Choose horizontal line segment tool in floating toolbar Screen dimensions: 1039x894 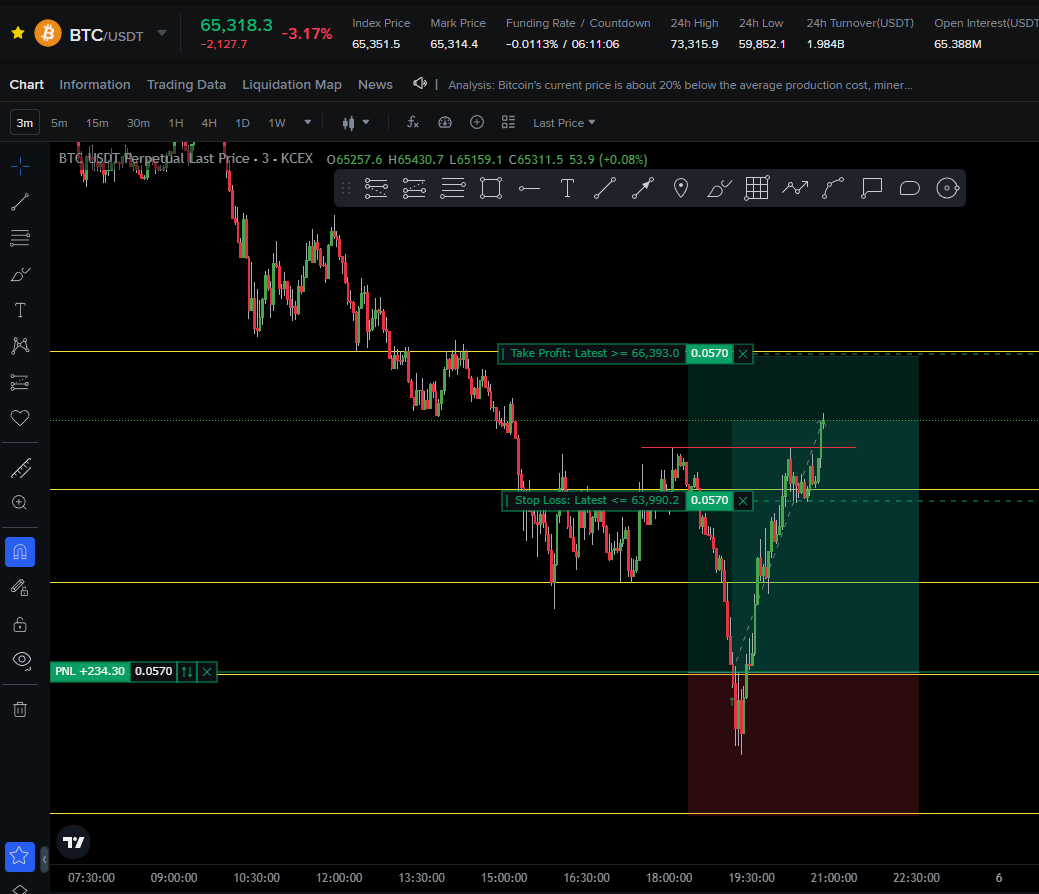pyautogui.click(x=529, y=188)
